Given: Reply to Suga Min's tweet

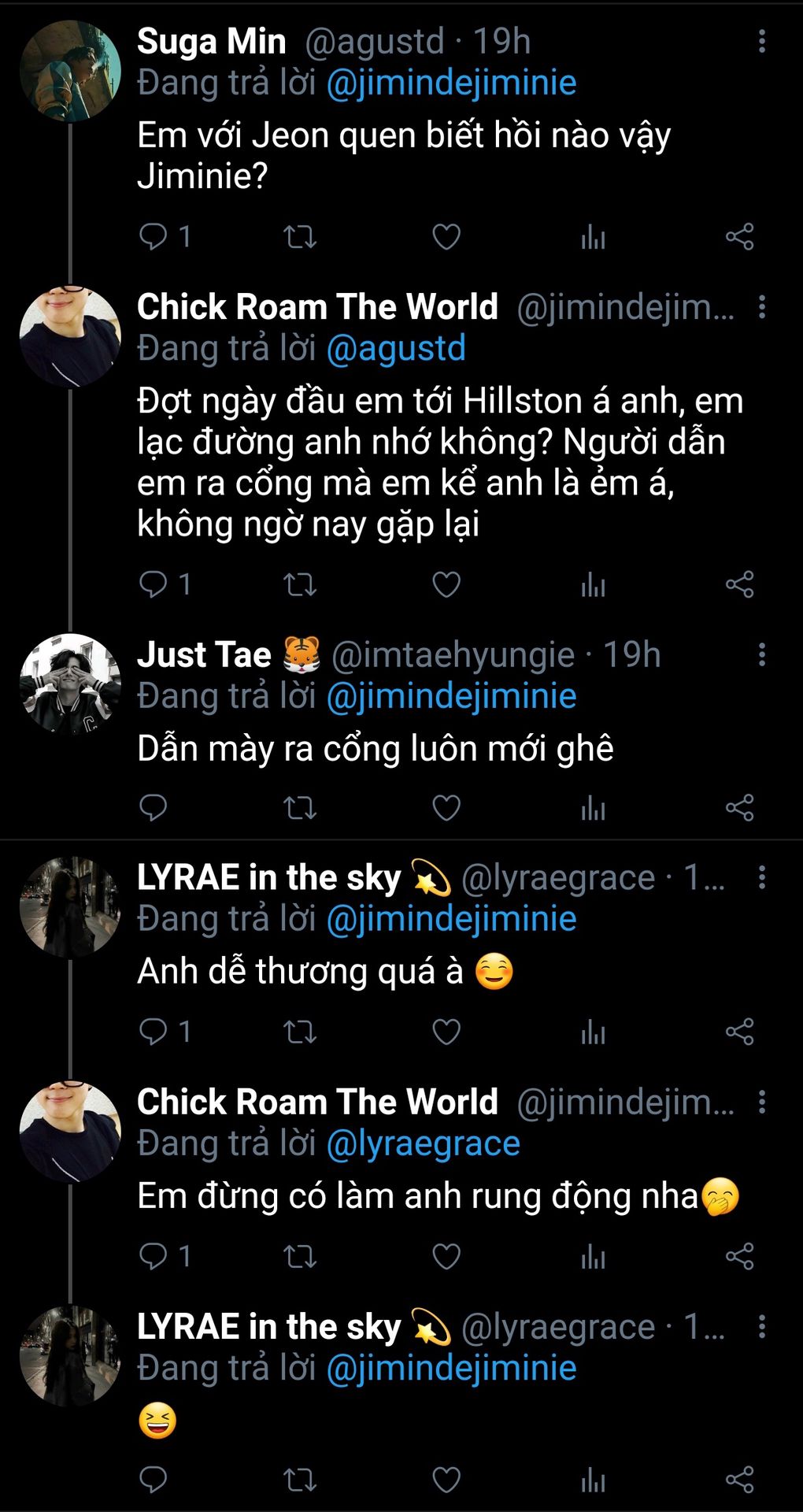Looking at the screenshot, I should tap(154, 236).
